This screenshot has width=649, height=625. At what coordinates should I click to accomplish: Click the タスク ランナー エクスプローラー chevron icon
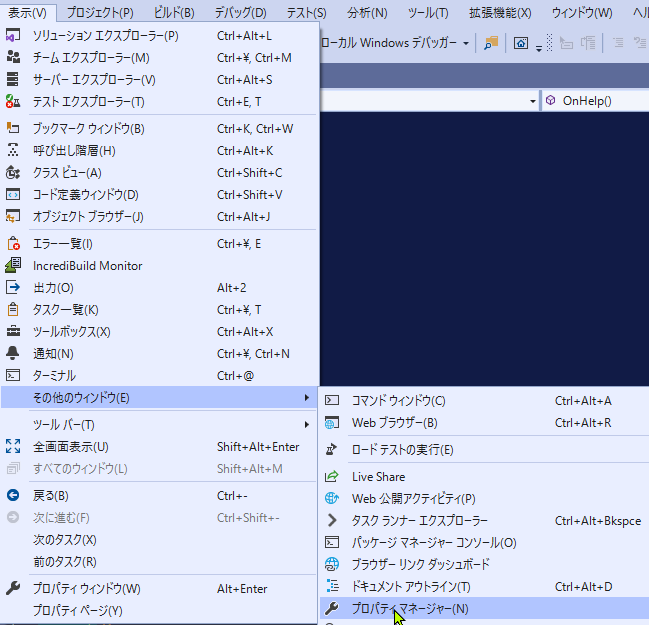pos(332,520)
